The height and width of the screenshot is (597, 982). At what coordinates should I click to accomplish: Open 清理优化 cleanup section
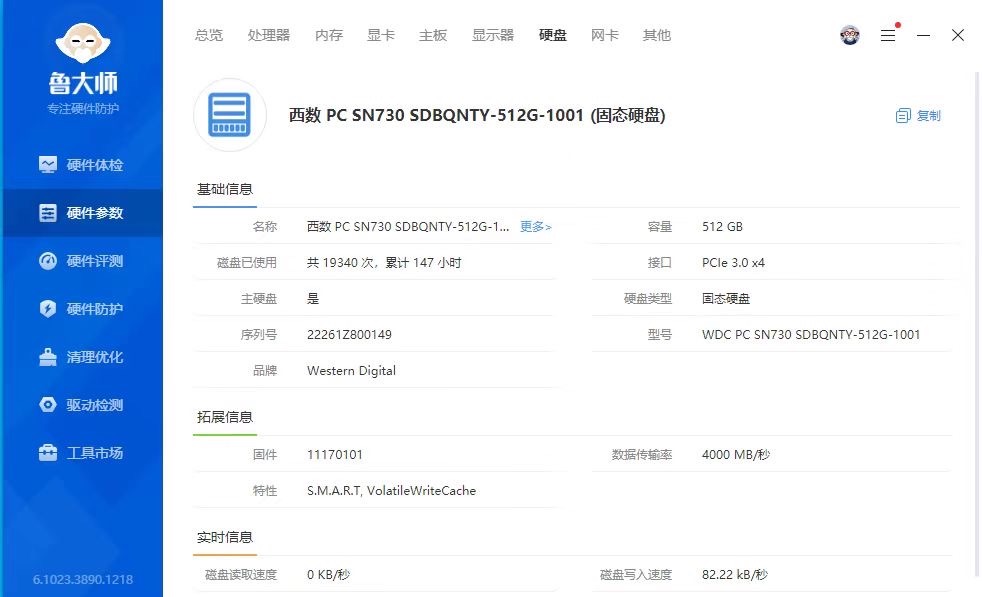[81, 357]
